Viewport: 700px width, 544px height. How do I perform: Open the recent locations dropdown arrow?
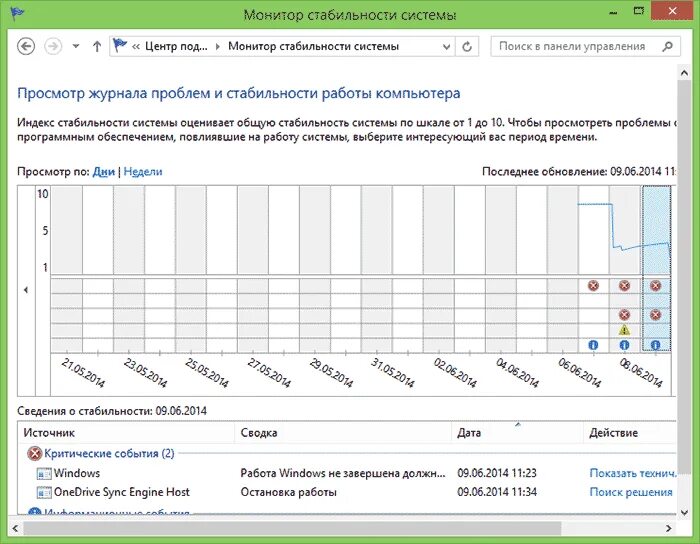tap(76, 46)
